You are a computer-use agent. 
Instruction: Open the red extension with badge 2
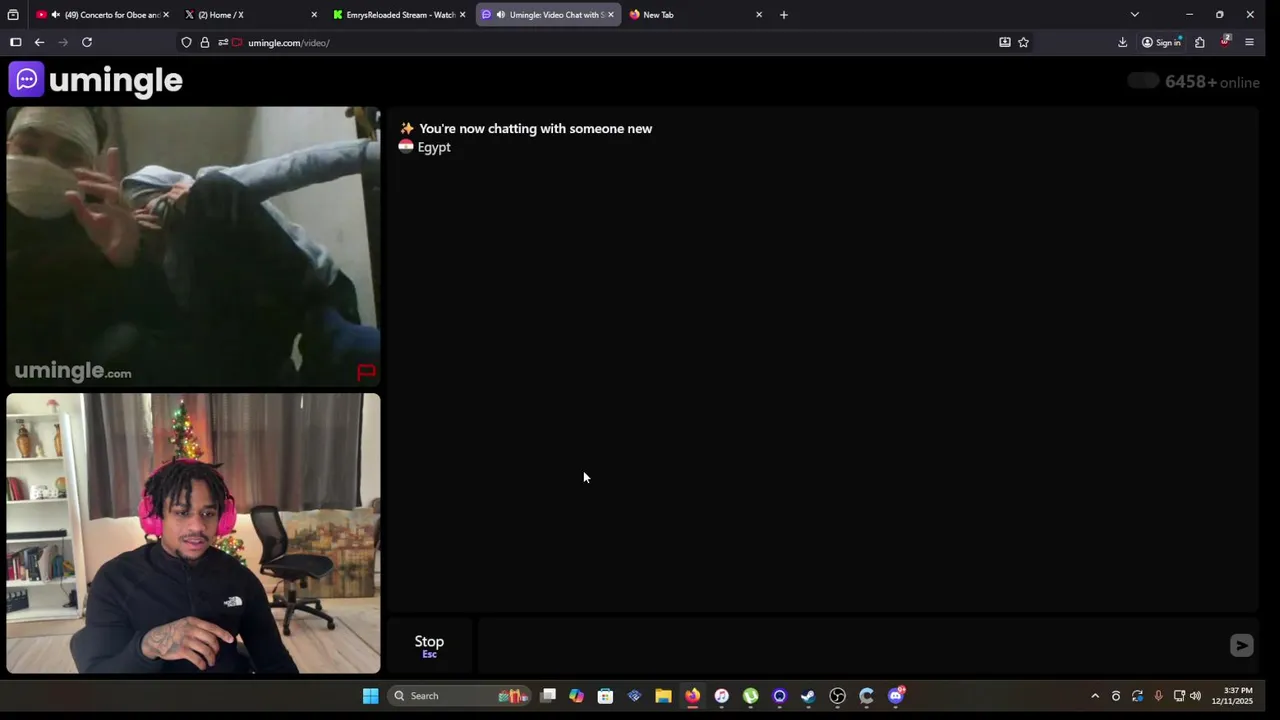(1225, 42)
